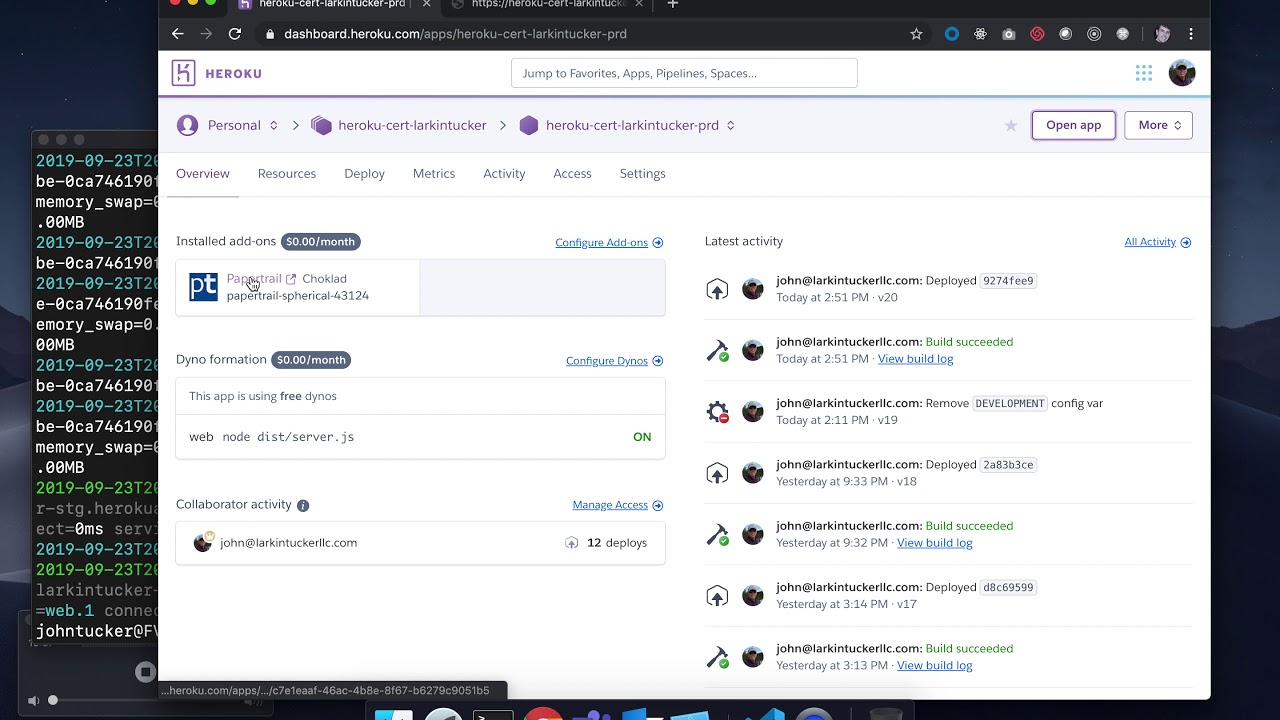The height and width of the screenshot is (720, 1280).
Task: Switch to the Activity tab
Action: 504,174
